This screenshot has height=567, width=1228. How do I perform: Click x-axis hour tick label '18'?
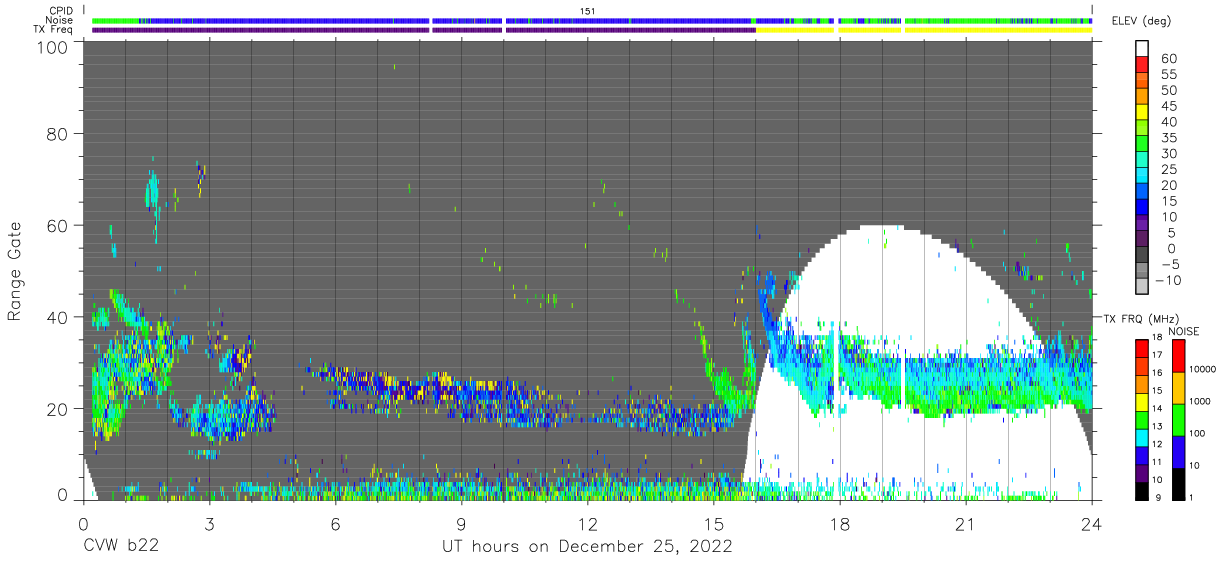pos(840,523)
